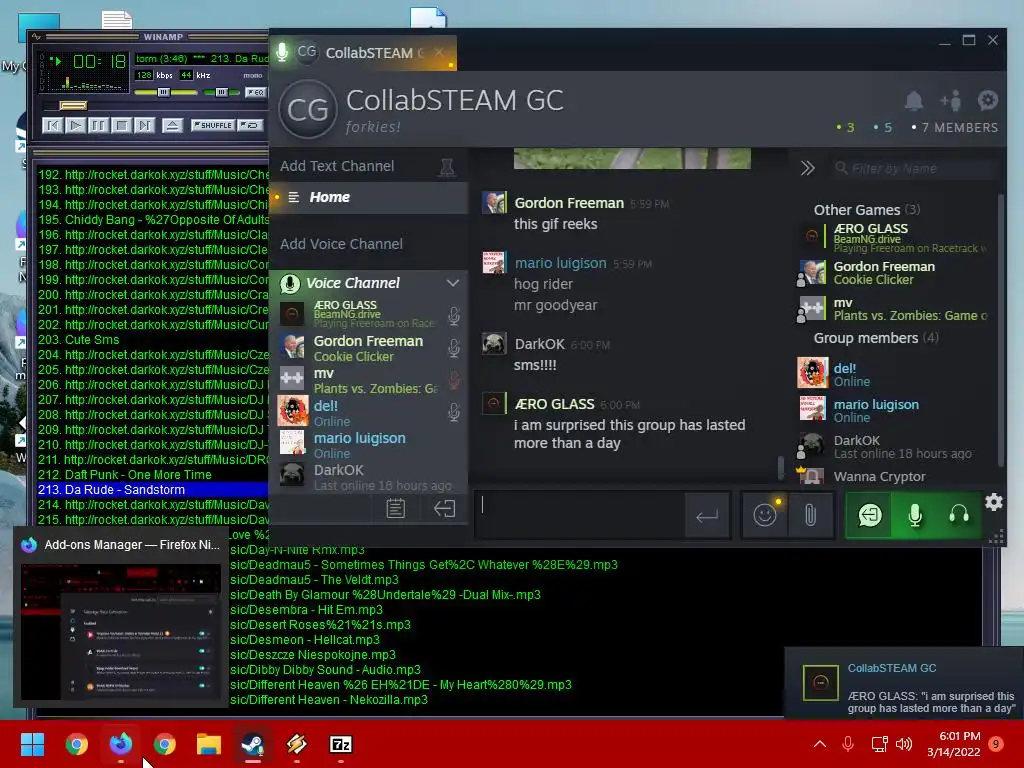The width and height of the screenshot is (1024, 768).
Task: Open 7-Zip from the taskbar
Action: click(x=341, y=744)
